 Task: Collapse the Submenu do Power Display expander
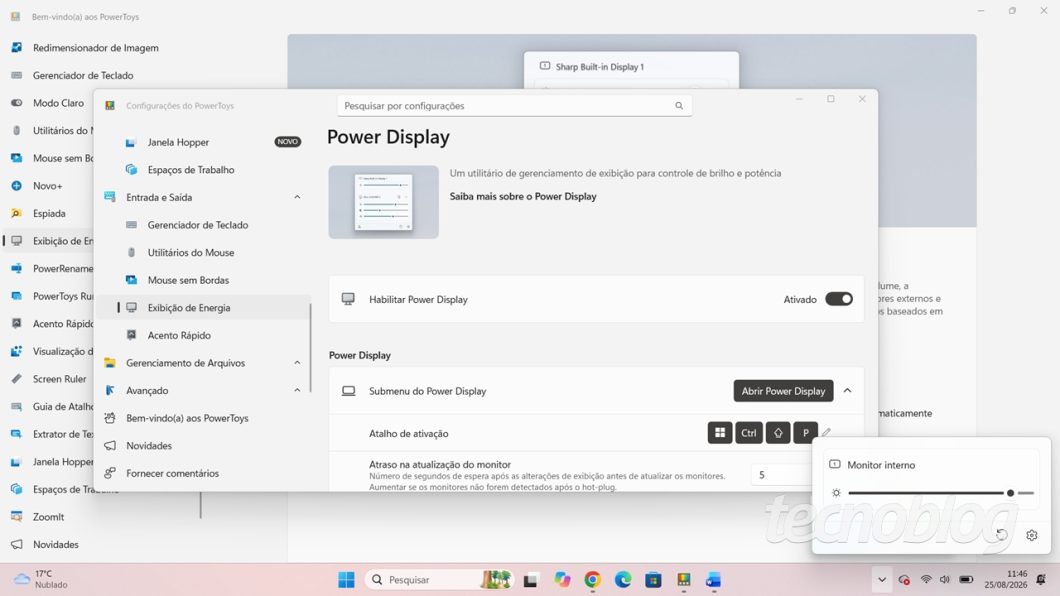pyautogui.click(x=847, y=391)
